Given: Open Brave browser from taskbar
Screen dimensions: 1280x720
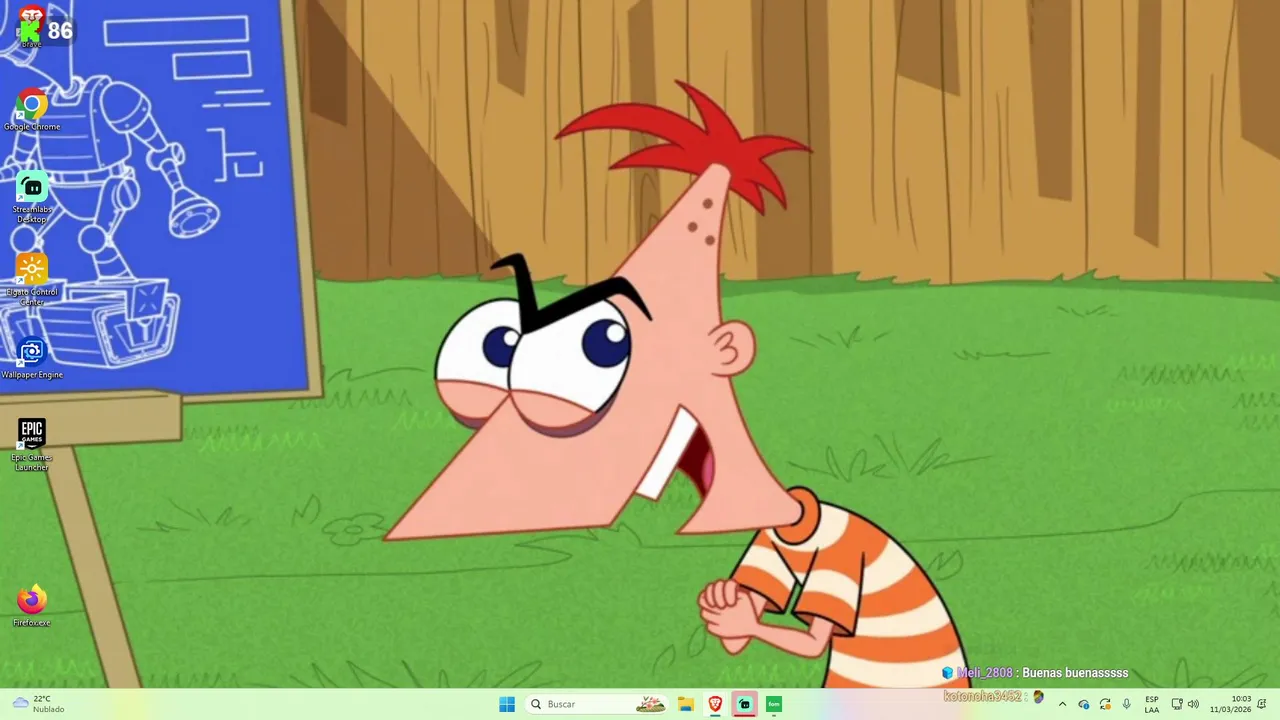Looking at the screenshot, I should [715, 704].
